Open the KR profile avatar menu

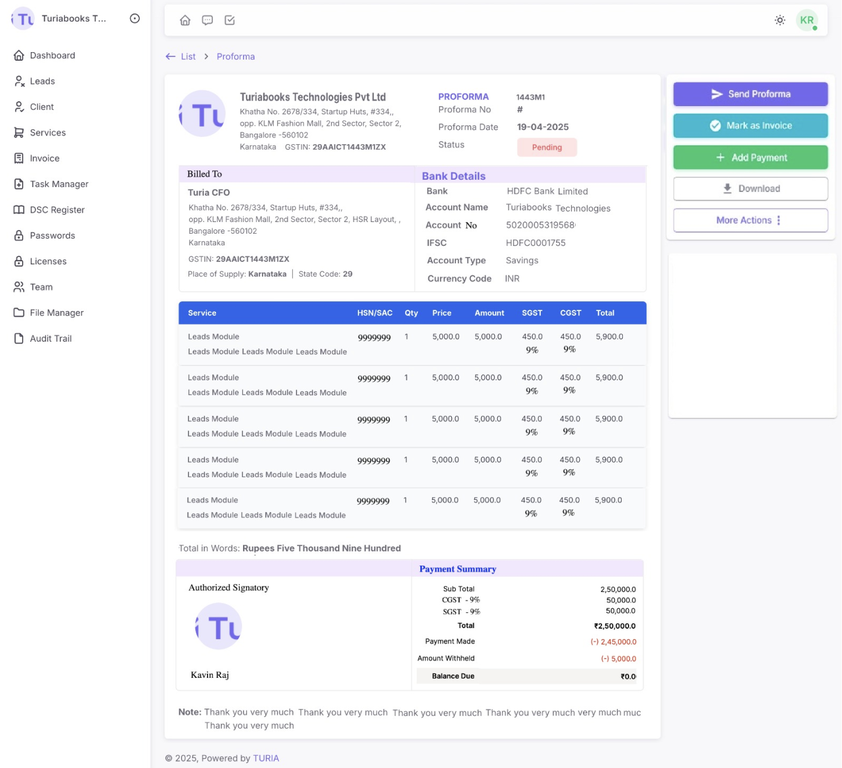(x=807, y=19)
